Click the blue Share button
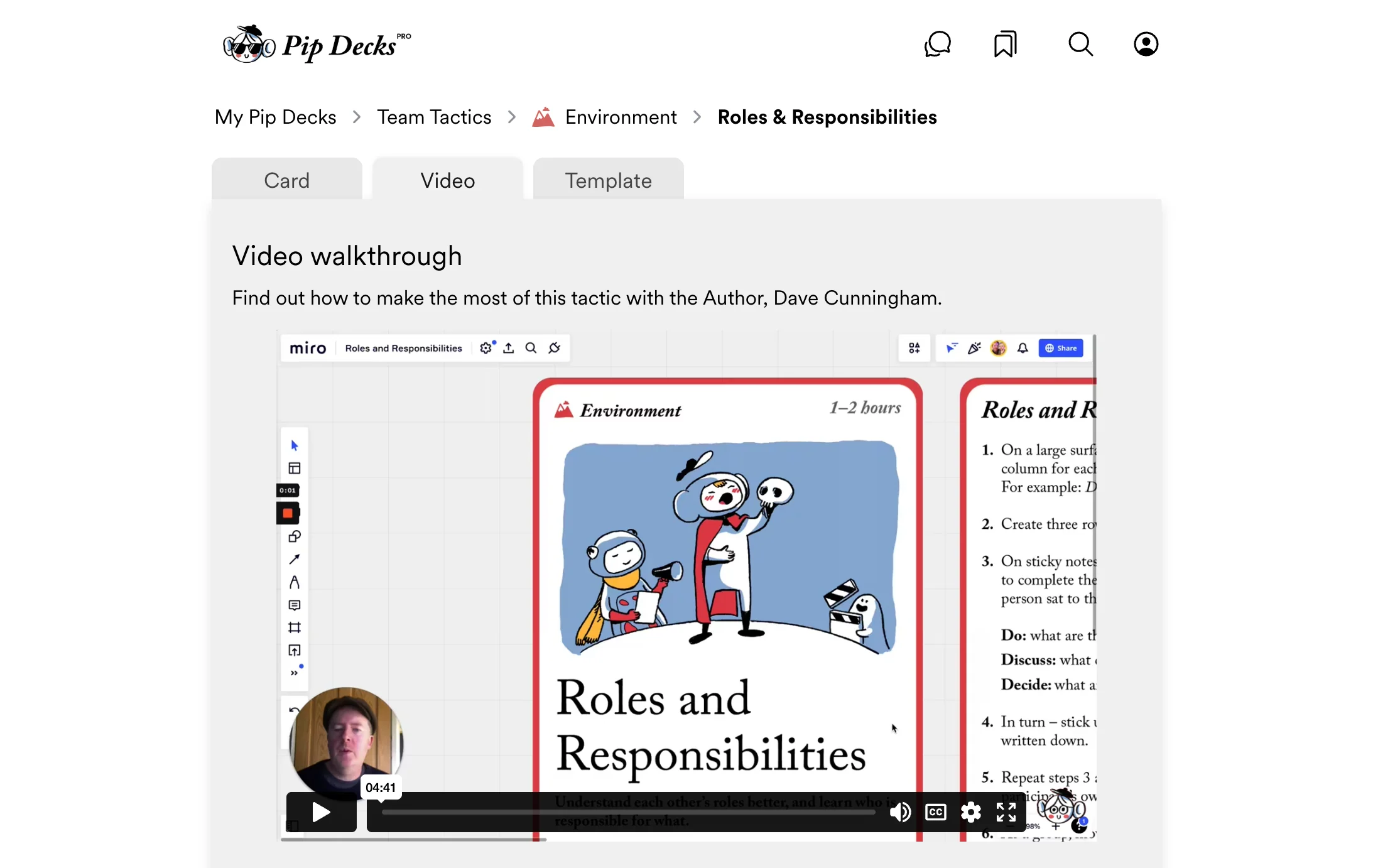 pyautogui.click(x=1060, y=348)
